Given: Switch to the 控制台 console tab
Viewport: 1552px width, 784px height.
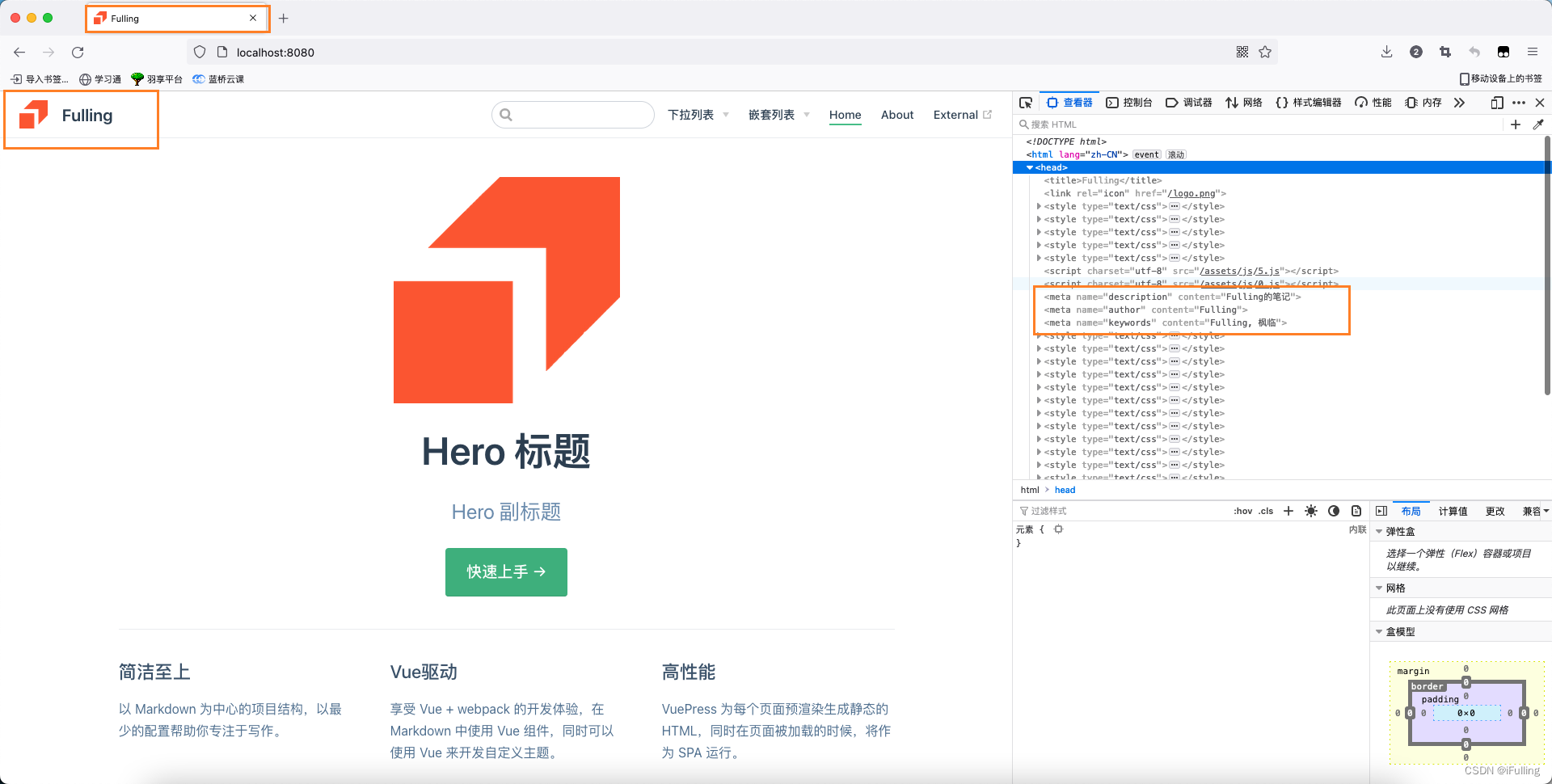Looking at the screenshot, I should 1129,103.
